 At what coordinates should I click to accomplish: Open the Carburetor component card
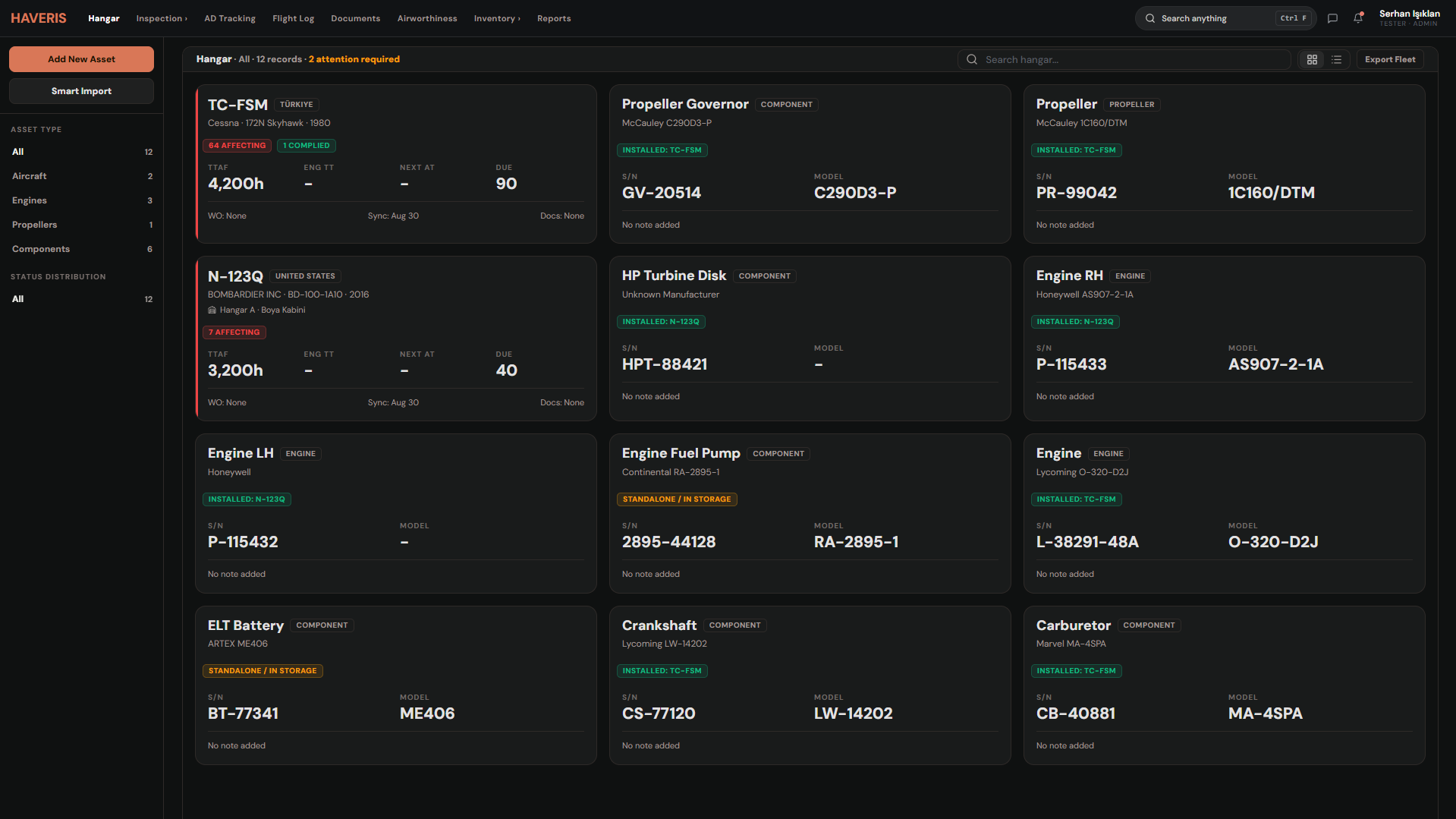tap(1225, 685)
